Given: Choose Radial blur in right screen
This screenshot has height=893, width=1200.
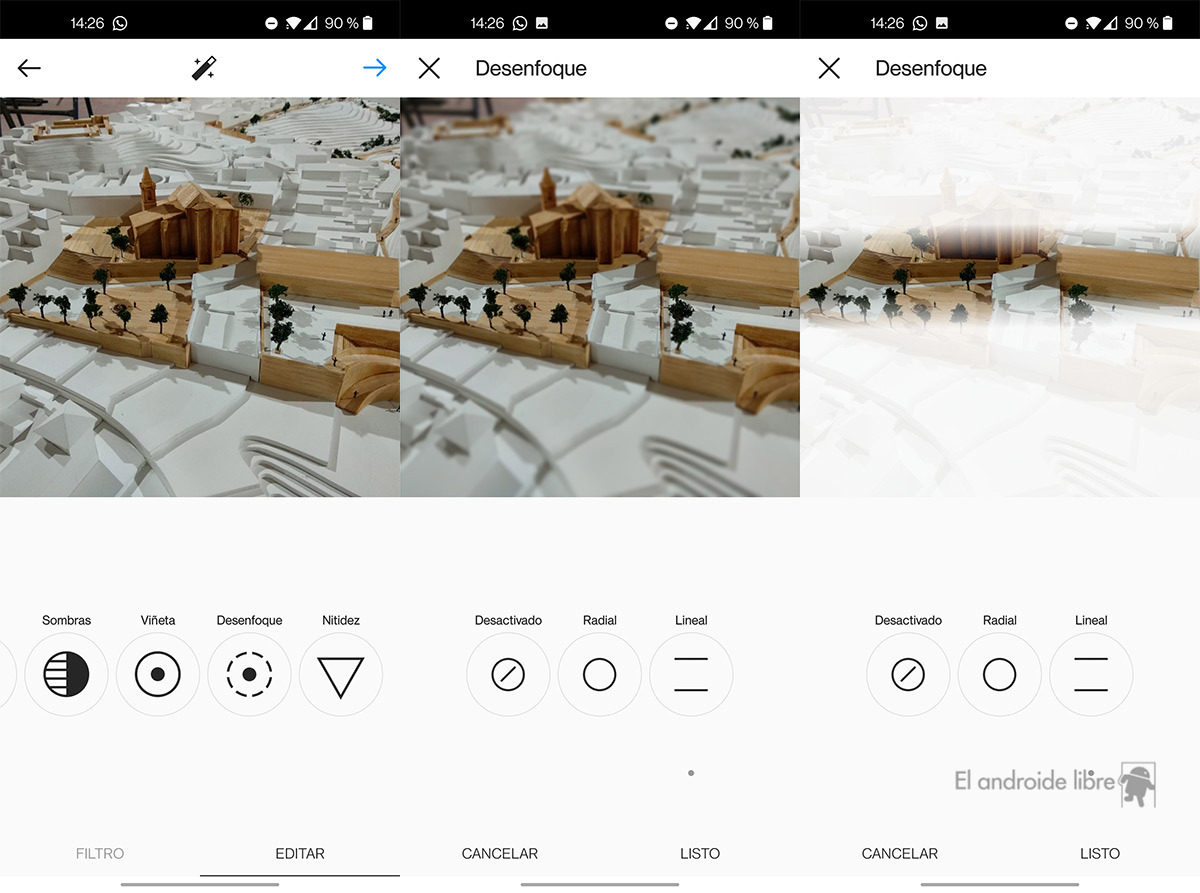Looking at the screenshot, I should coord(999,675).
